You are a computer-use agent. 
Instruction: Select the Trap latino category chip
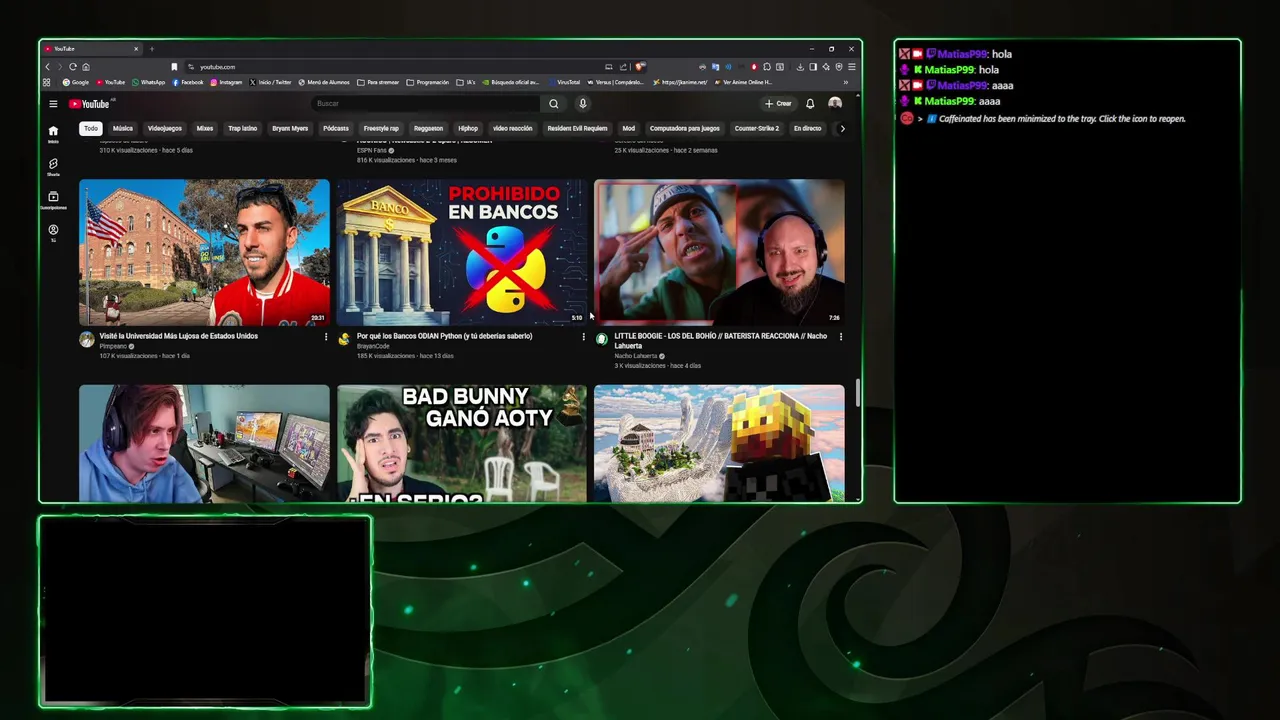[243, 128]
